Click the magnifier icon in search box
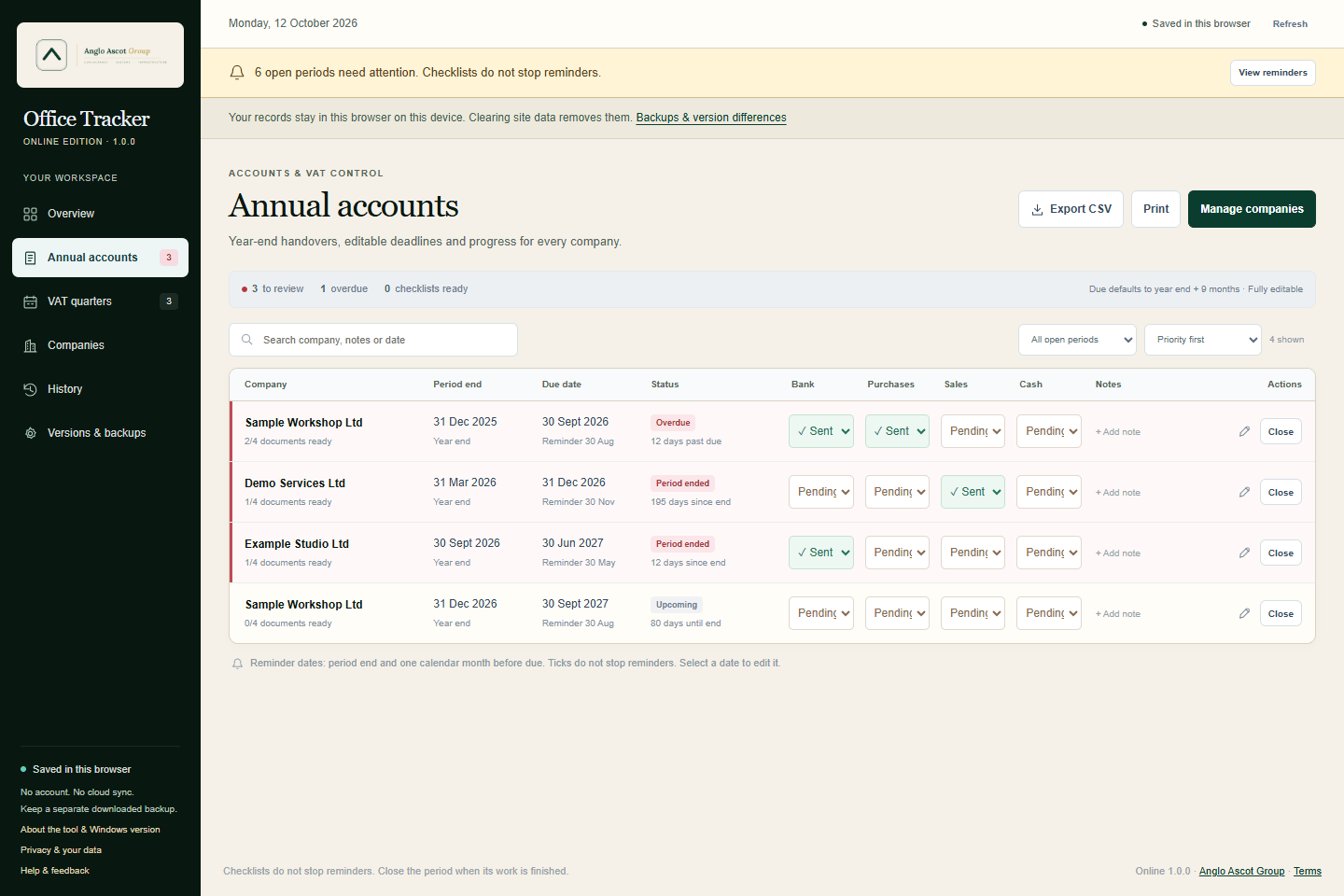This screenshot has width=1344, height=896. (x=247, y=340)
